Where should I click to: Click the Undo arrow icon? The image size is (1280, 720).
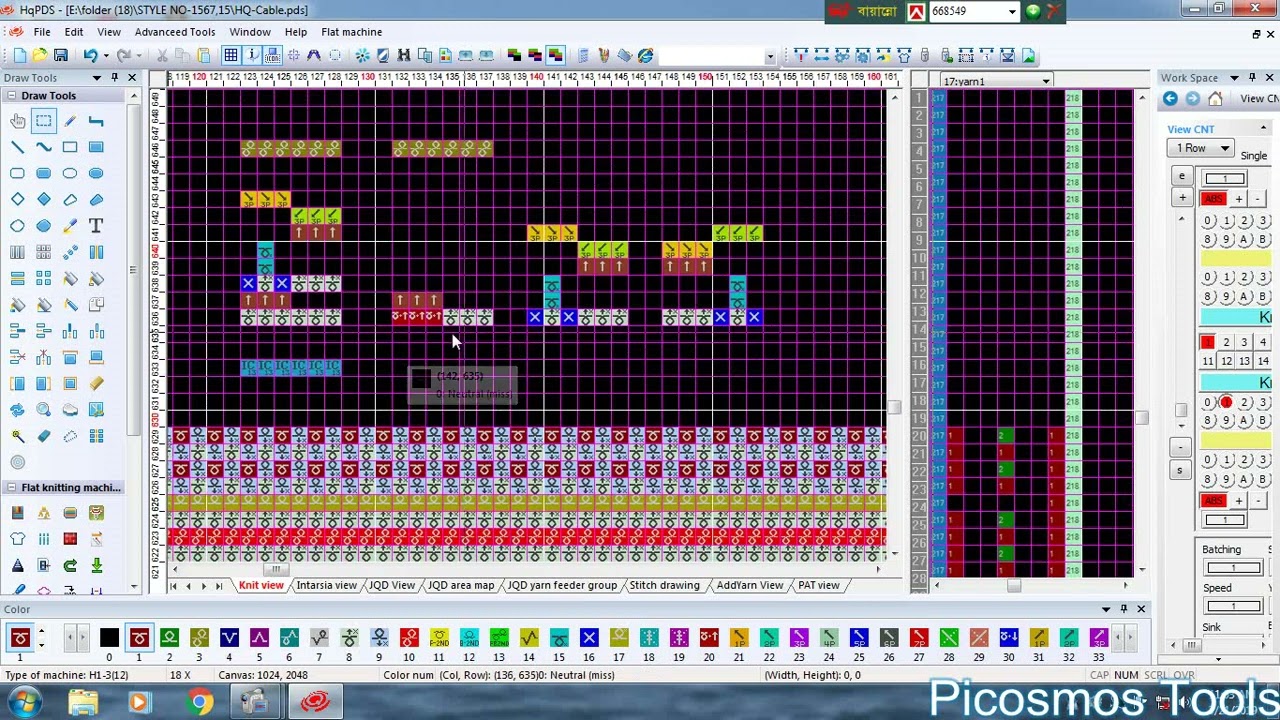(90, 56)
